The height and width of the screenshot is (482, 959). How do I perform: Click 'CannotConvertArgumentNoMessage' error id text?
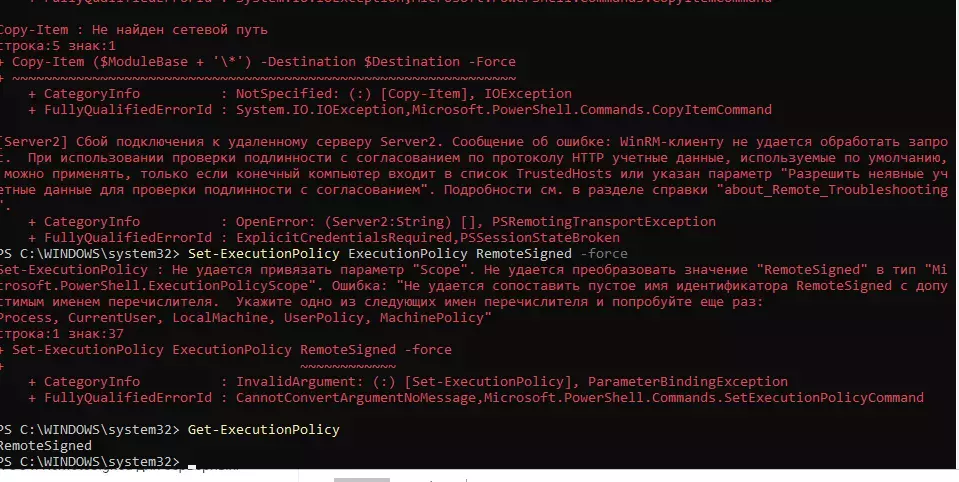click(355, 398)
